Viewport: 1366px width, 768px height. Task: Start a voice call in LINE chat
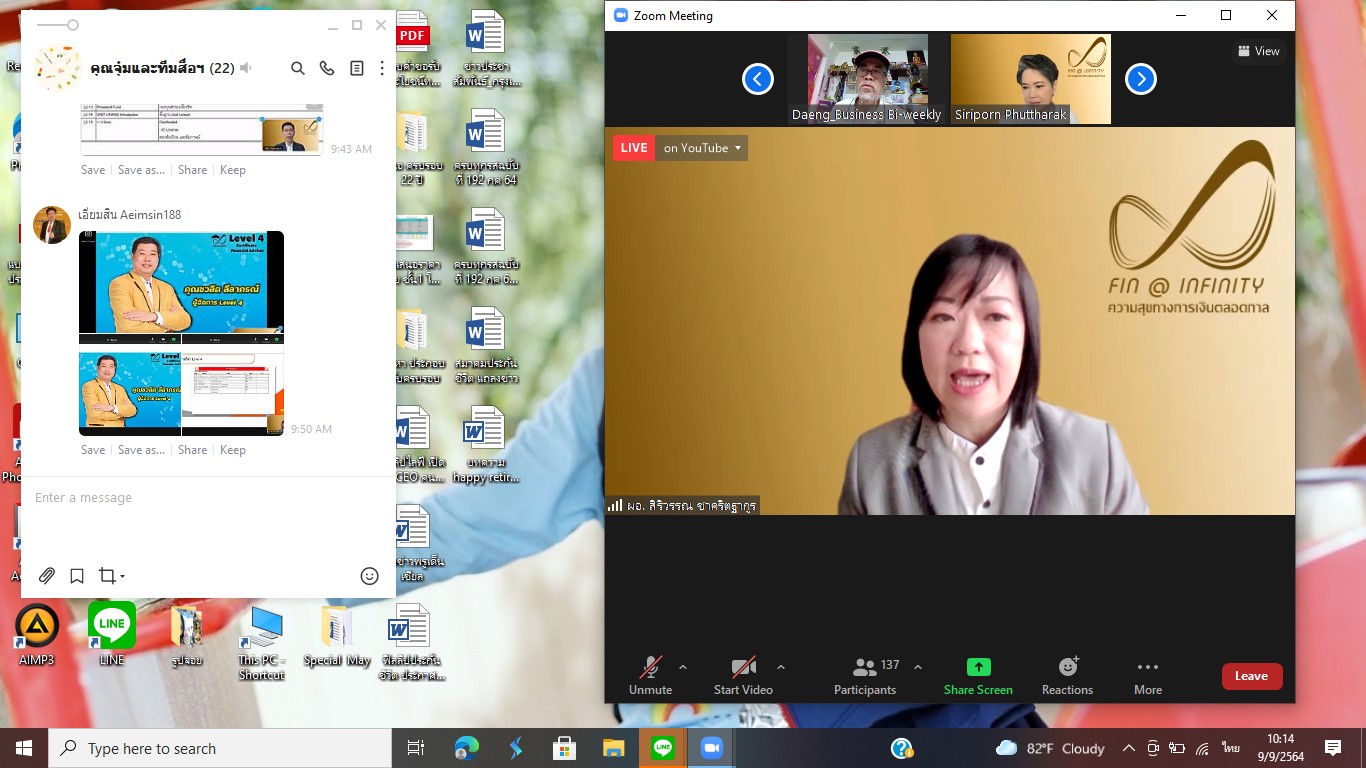327,68
